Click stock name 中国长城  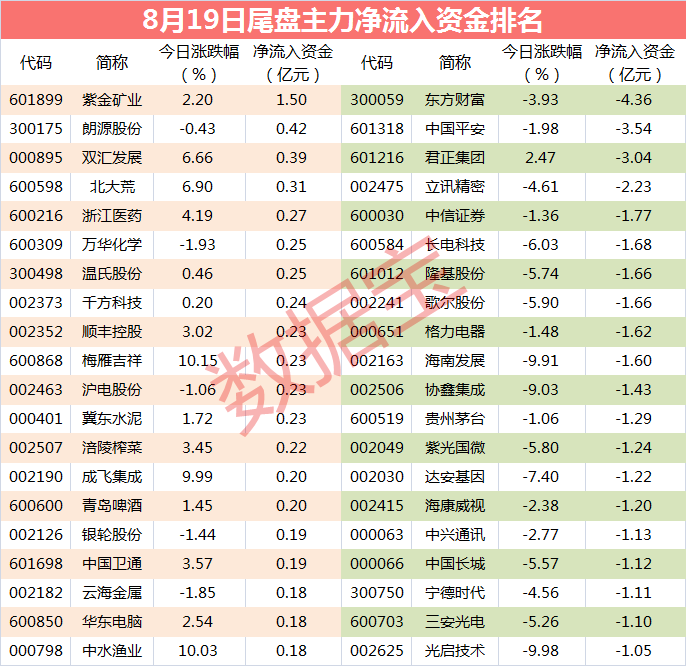455,564
